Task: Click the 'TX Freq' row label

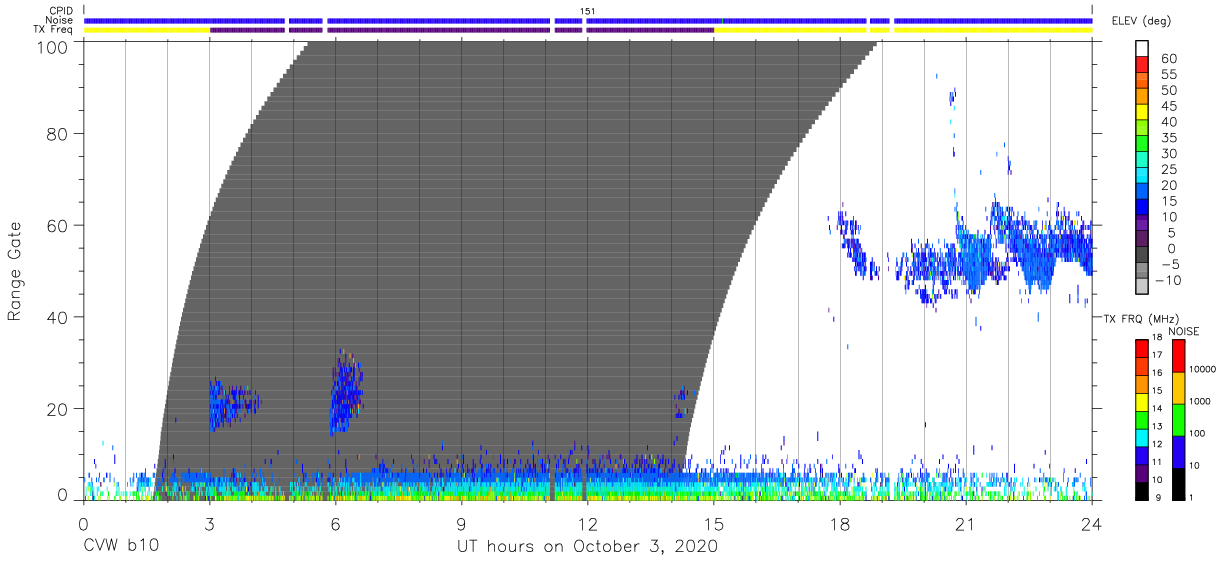Action: point(54,30)
